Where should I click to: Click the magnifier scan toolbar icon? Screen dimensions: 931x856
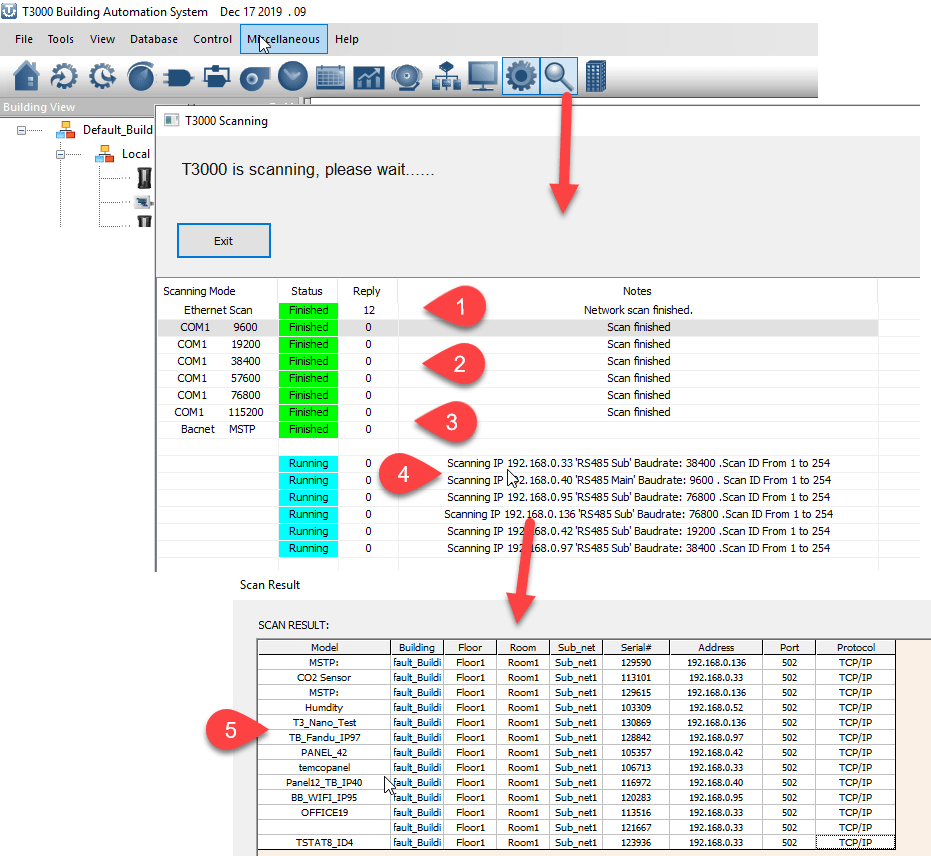pos(559,77)
